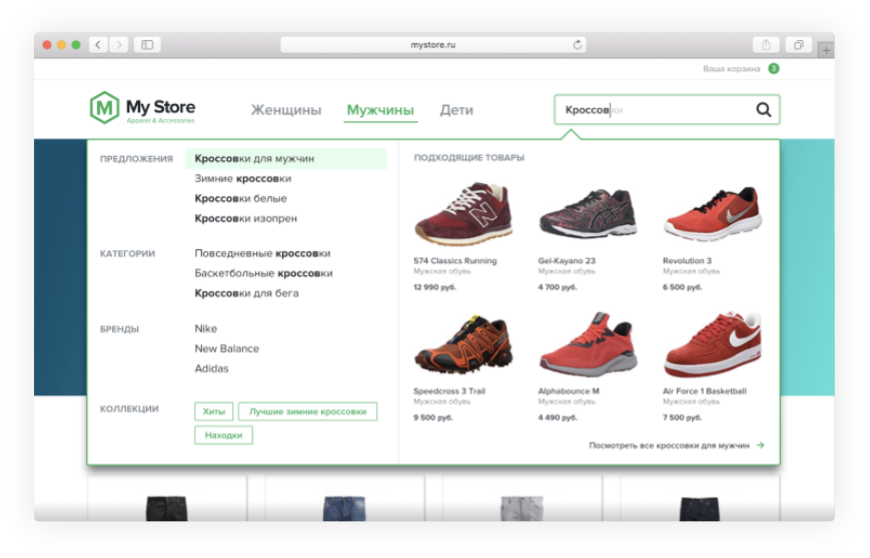
Task: Select the Мужчины navigation tab
Action: click(x=380, y=110)
